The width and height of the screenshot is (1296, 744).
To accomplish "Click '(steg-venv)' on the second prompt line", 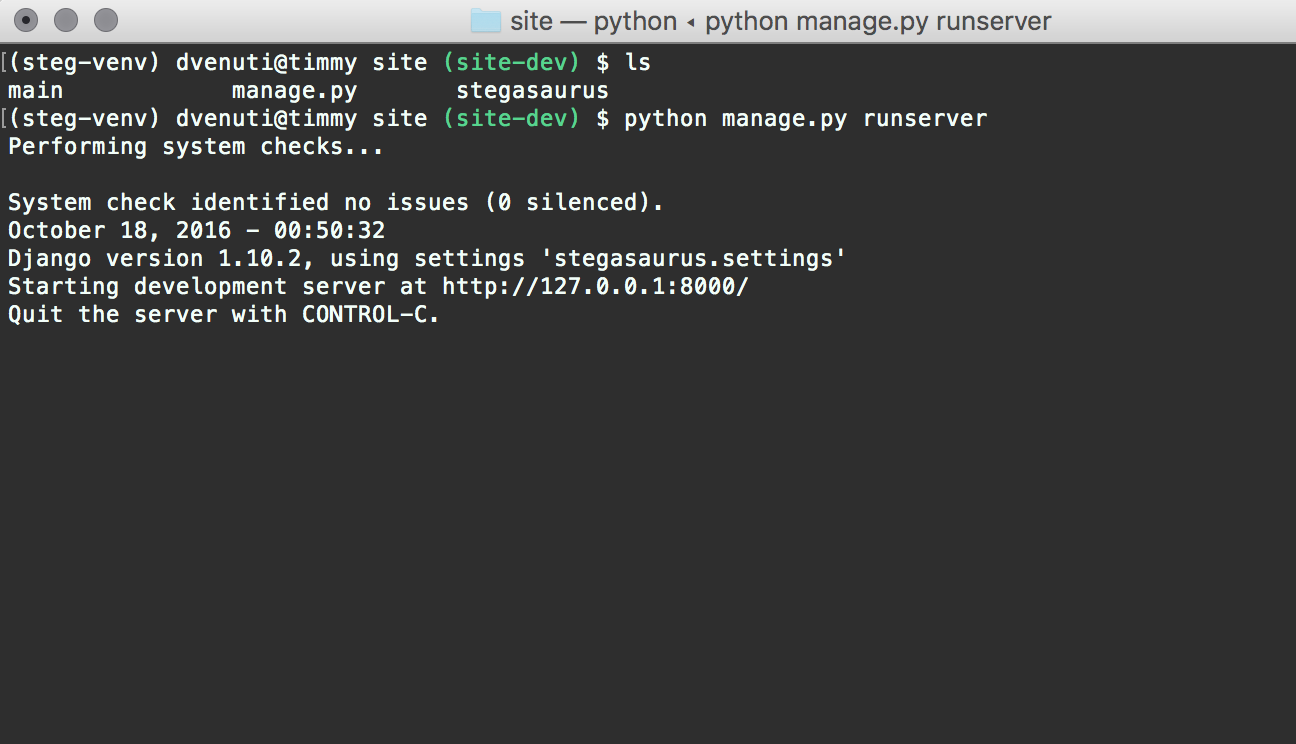I will pyautogui.click(x=84, y=119).
